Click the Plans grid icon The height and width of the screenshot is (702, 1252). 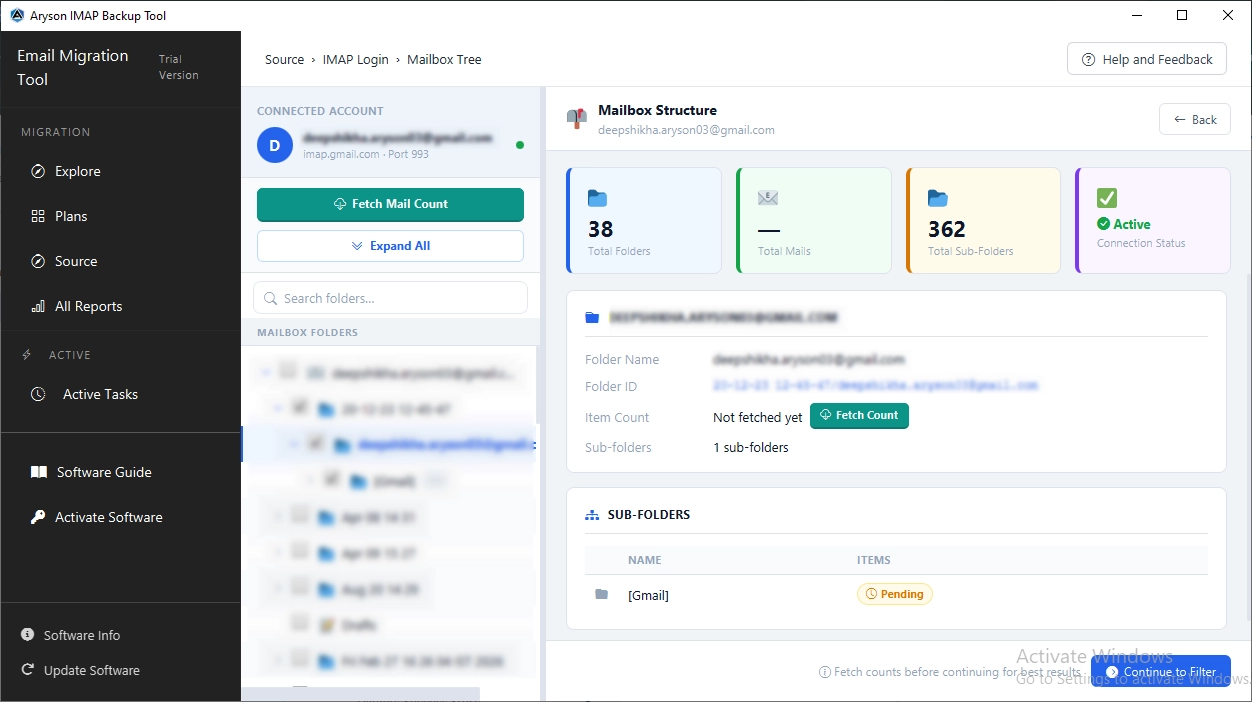click(38, 216)
